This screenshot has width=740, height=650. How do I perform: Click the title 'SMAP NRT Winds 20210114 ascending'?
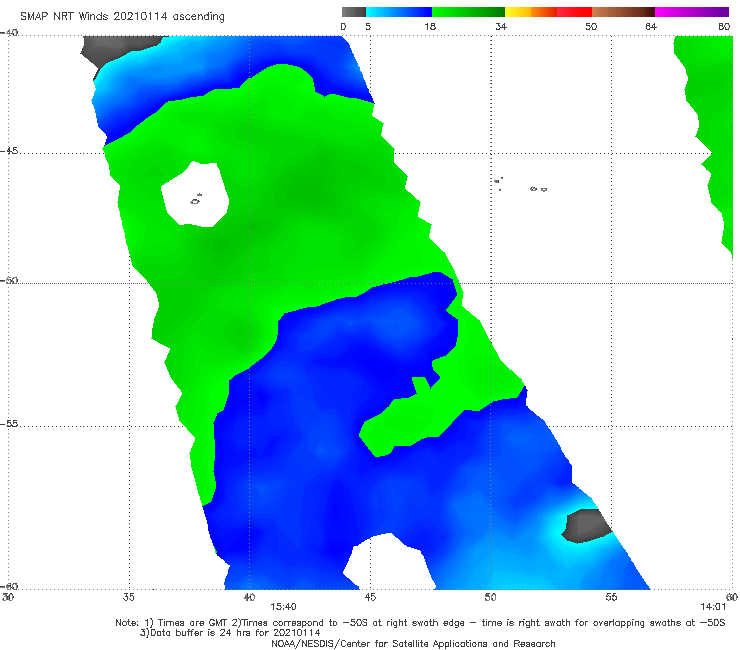pyautogui.click(x=122, y=17)
